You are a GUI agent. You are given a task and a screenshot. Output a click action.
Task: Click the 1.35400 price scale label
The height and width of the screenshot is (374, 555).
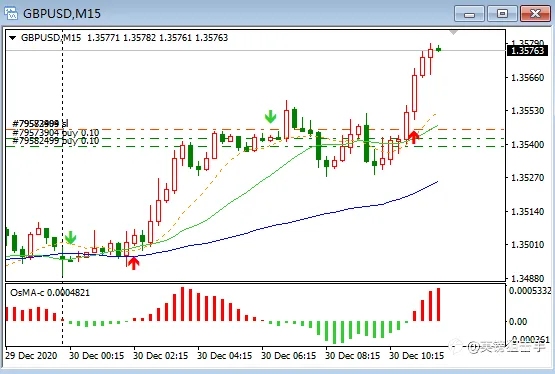pos(527,144)
